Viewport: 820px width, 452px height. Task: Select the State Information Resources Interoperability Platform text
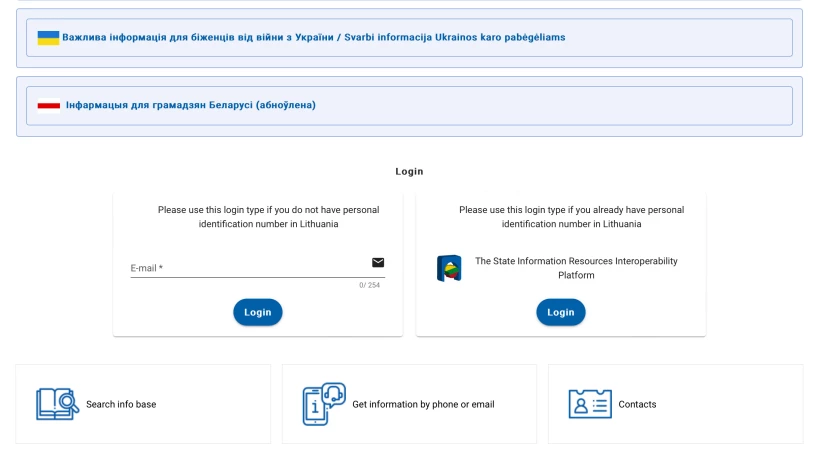575,268
